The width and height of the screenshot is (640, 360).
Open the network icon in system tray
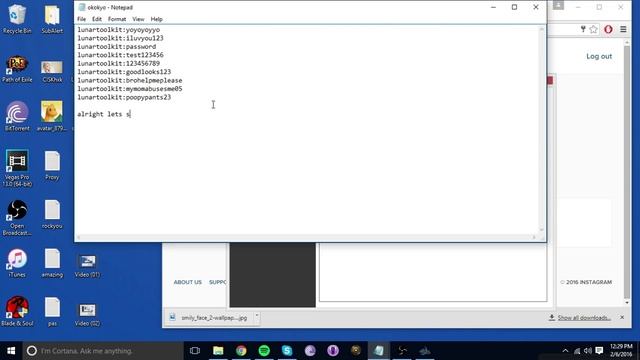pyautogui.click(x=577, y=351)
